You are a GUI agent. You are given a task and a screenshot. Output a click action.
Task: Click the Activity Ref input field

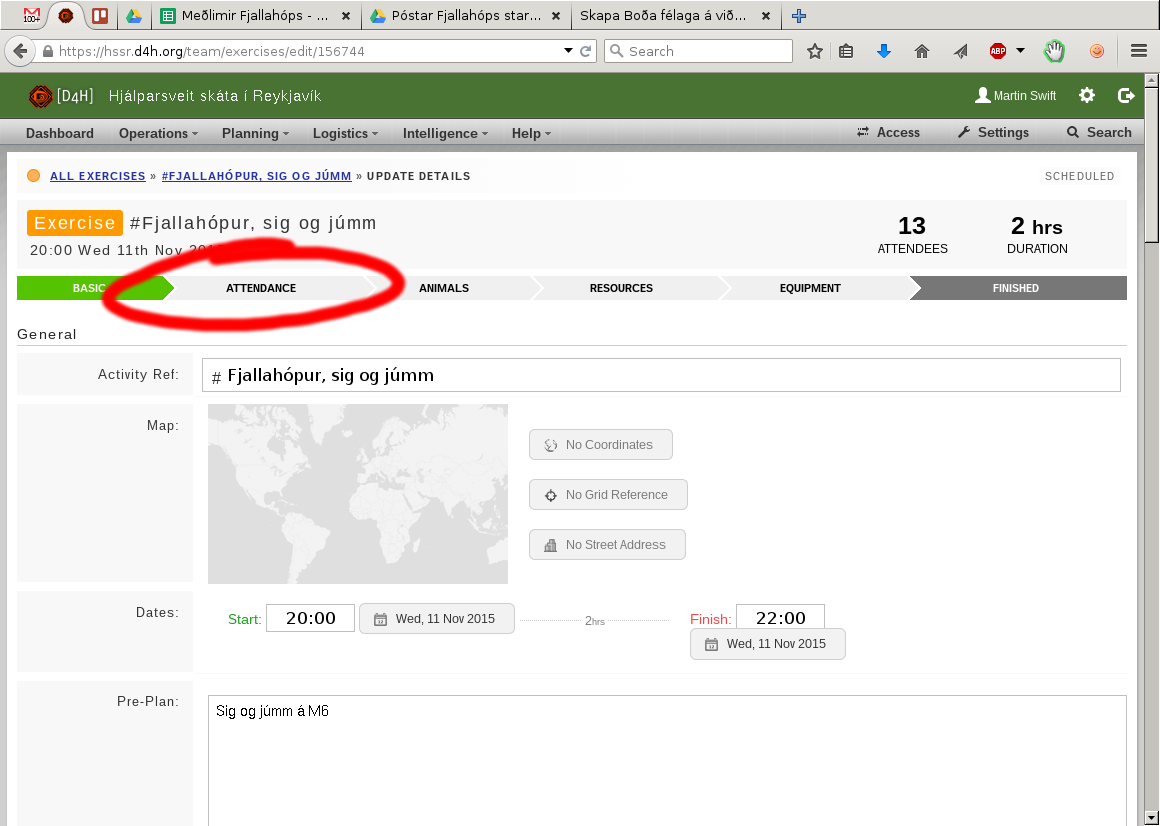[x=661, y=375]
